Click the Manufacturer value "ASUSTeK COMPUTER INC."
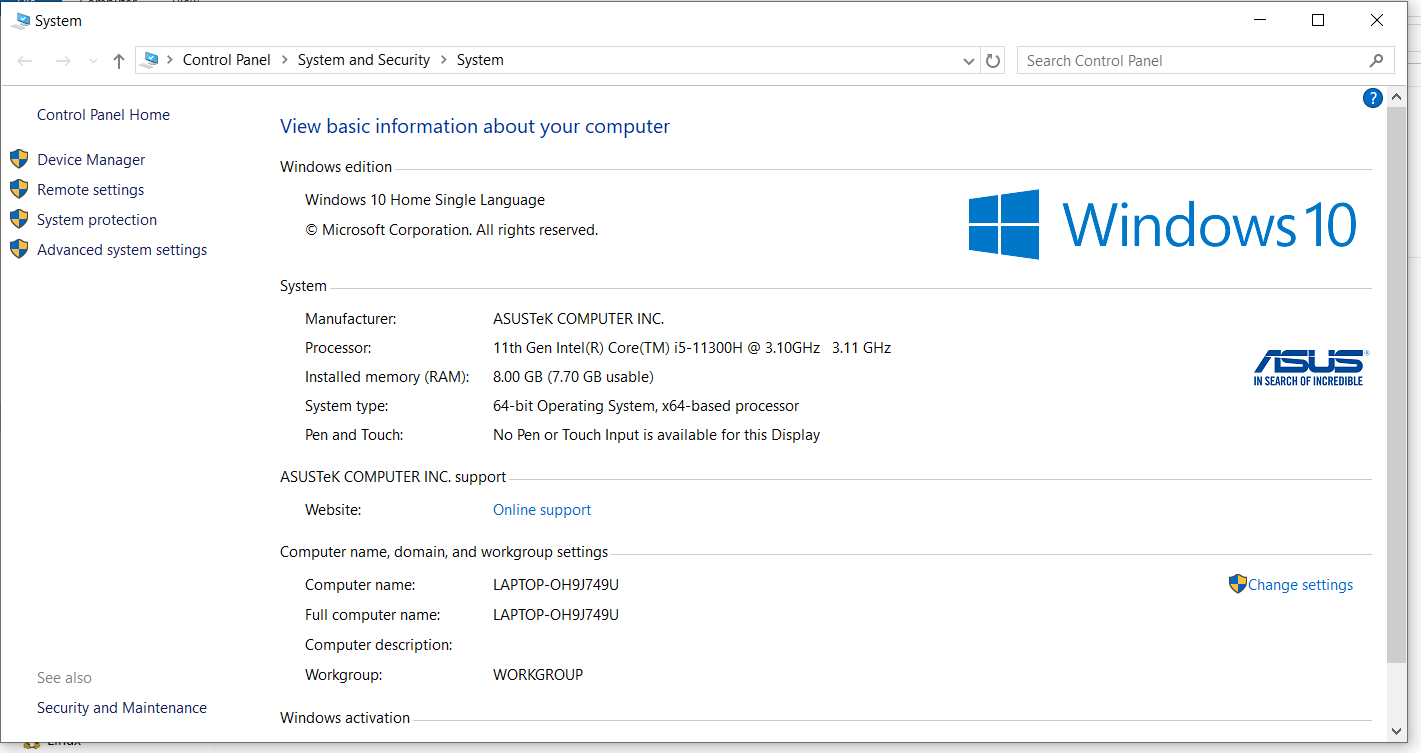 point(579,319)
